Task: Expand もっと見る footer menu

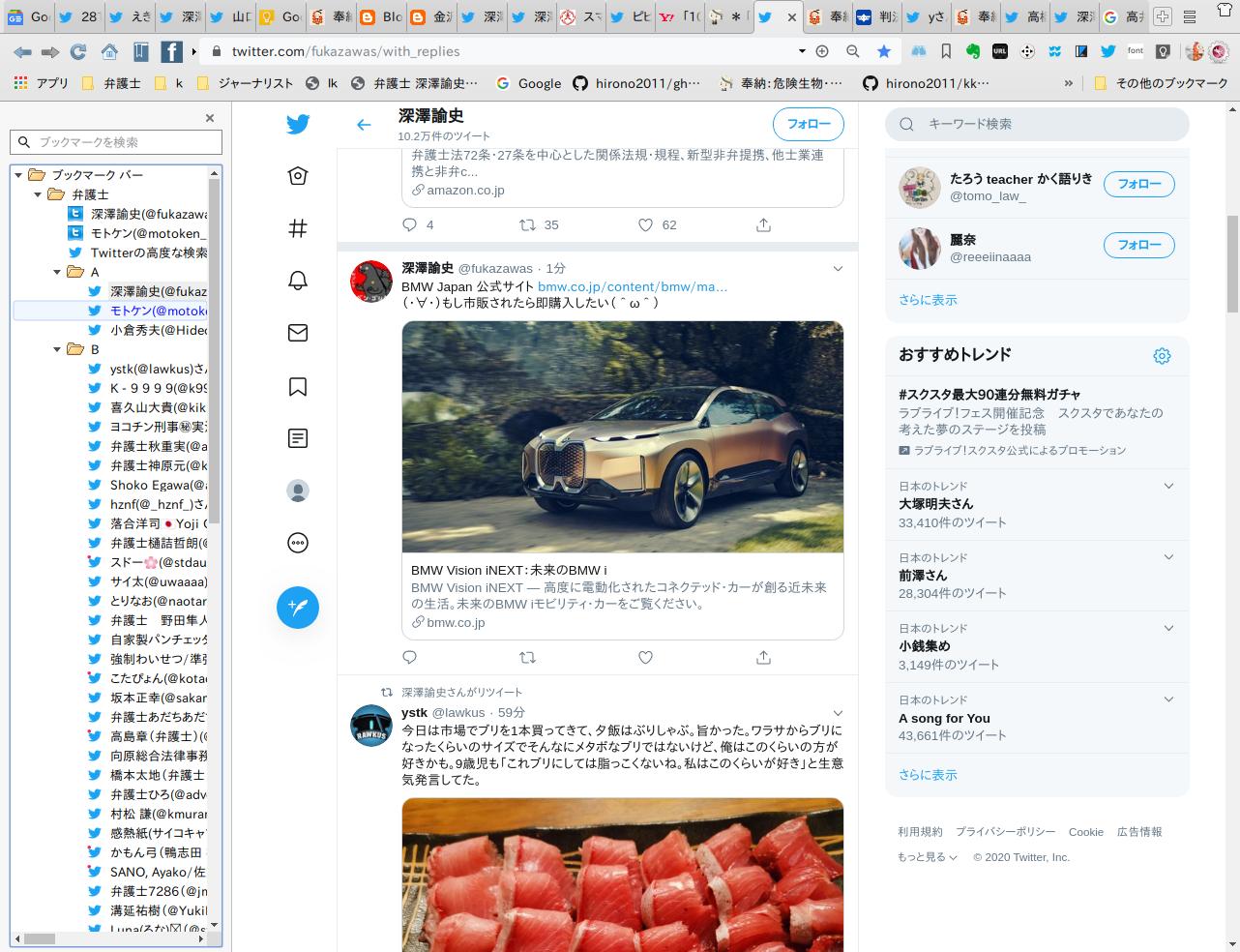Action: (x=928, y=857)
